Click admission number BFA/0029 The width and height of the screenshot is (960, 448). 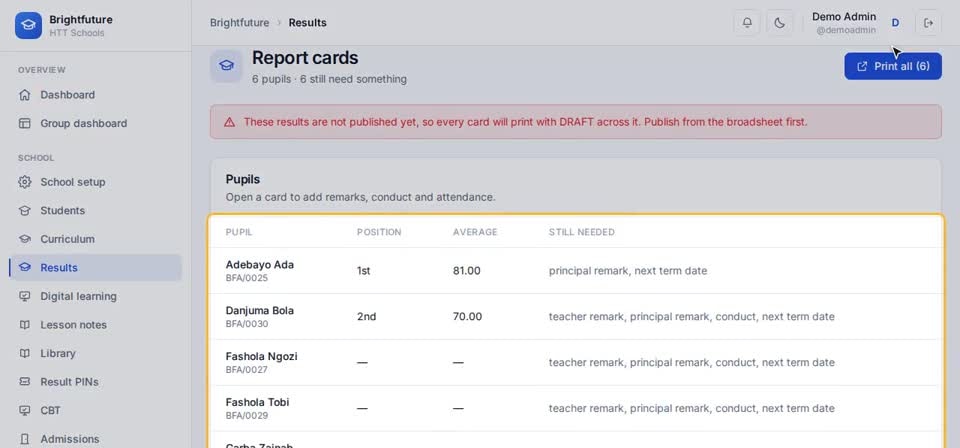(x=247, y=416)
